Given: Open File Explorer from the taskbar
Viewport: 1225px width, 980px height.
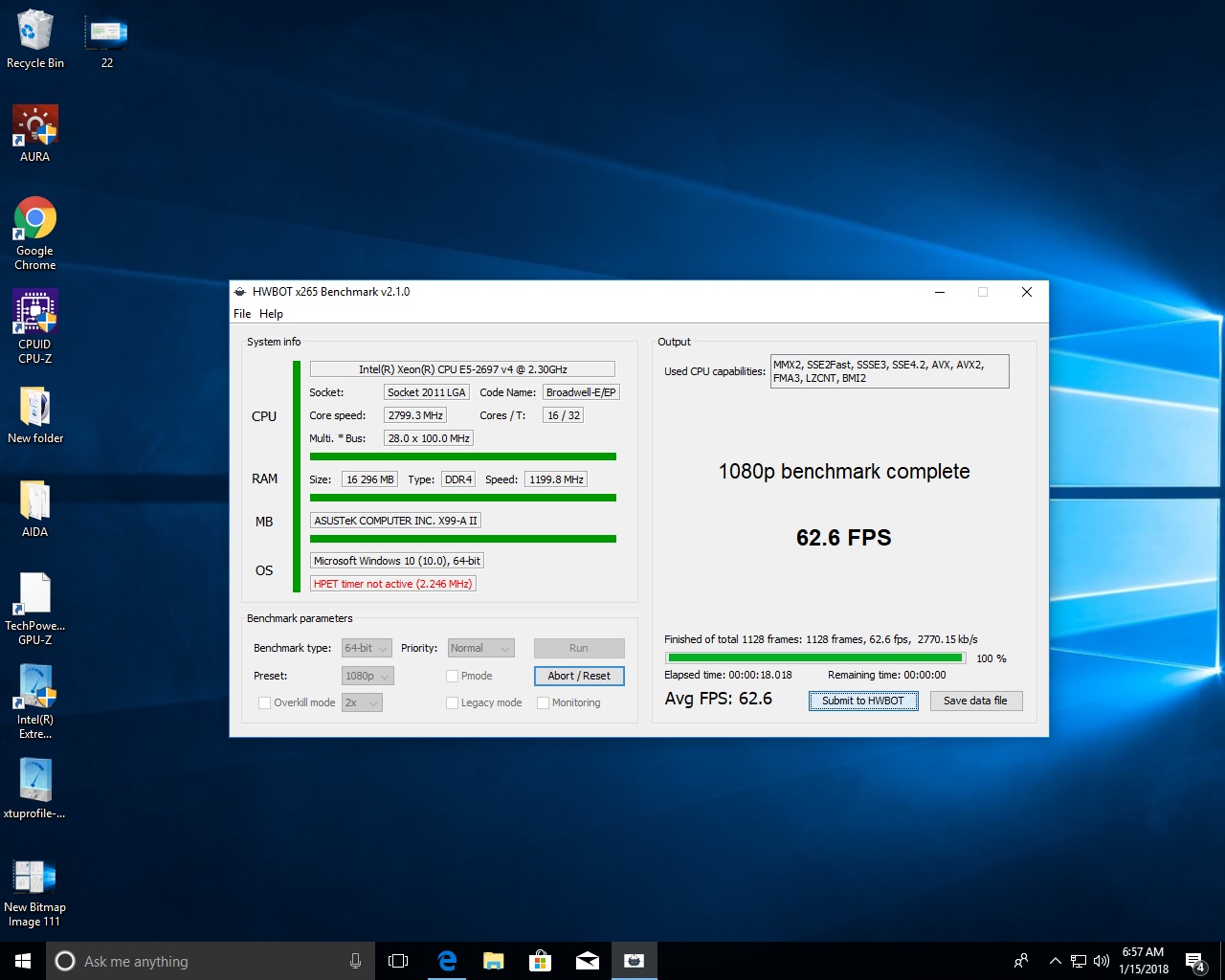Looking at the screenshot, I should point(494,961).
